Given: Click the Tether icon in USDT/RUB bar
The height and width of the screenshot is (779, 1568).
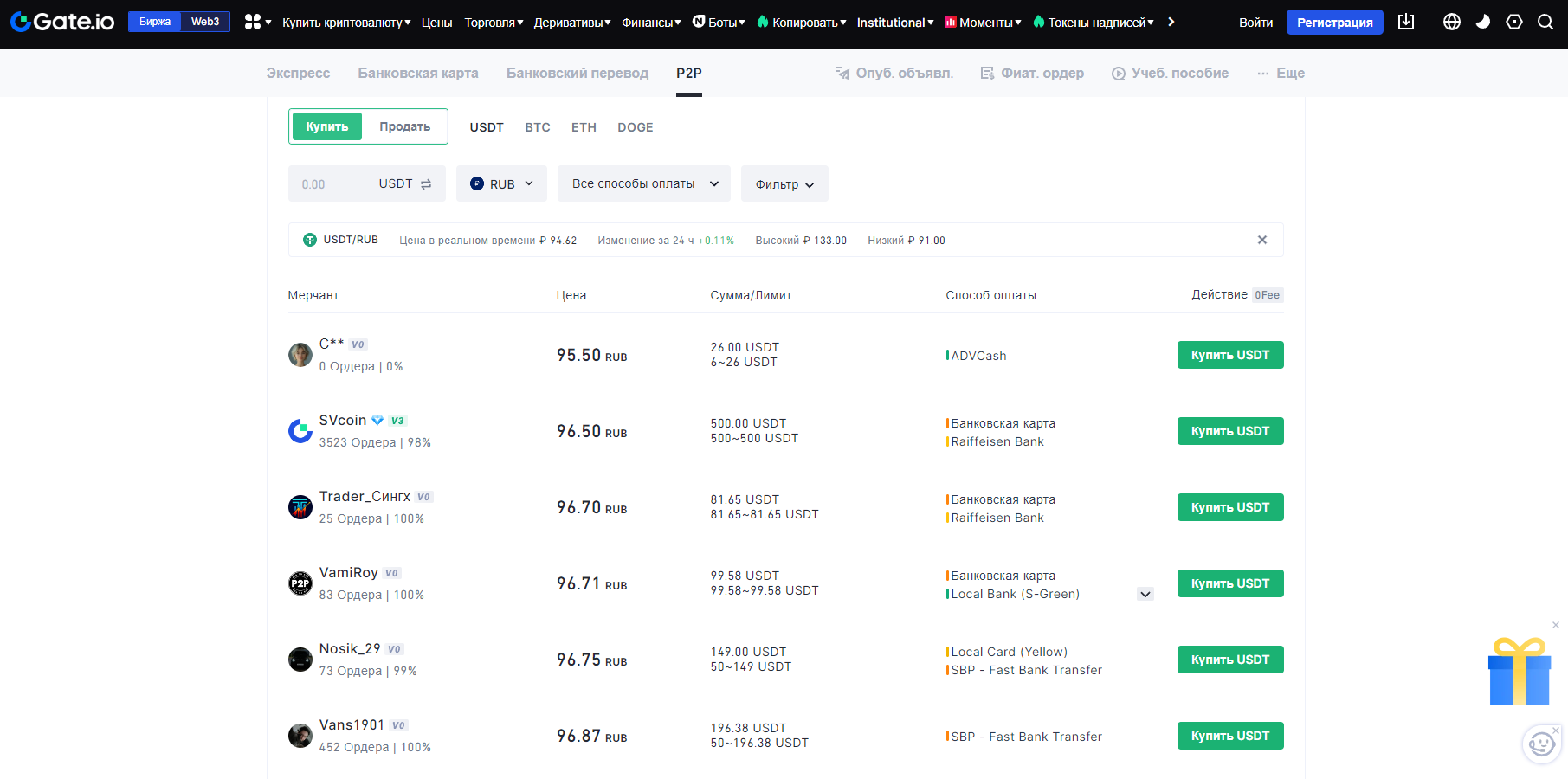Looking at the screenshot, I should point(310,240).
